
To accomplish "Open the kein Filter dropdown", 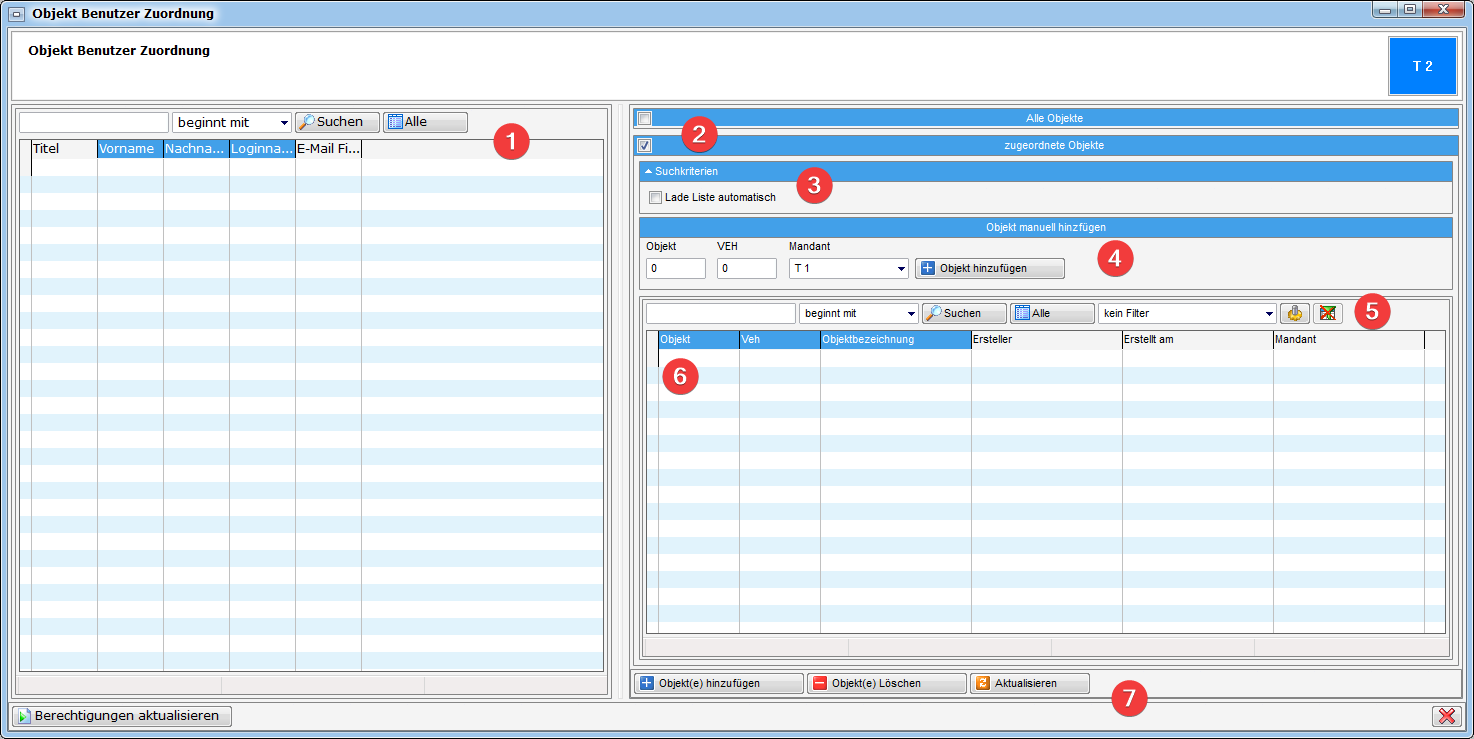I will coord(1187,313).
